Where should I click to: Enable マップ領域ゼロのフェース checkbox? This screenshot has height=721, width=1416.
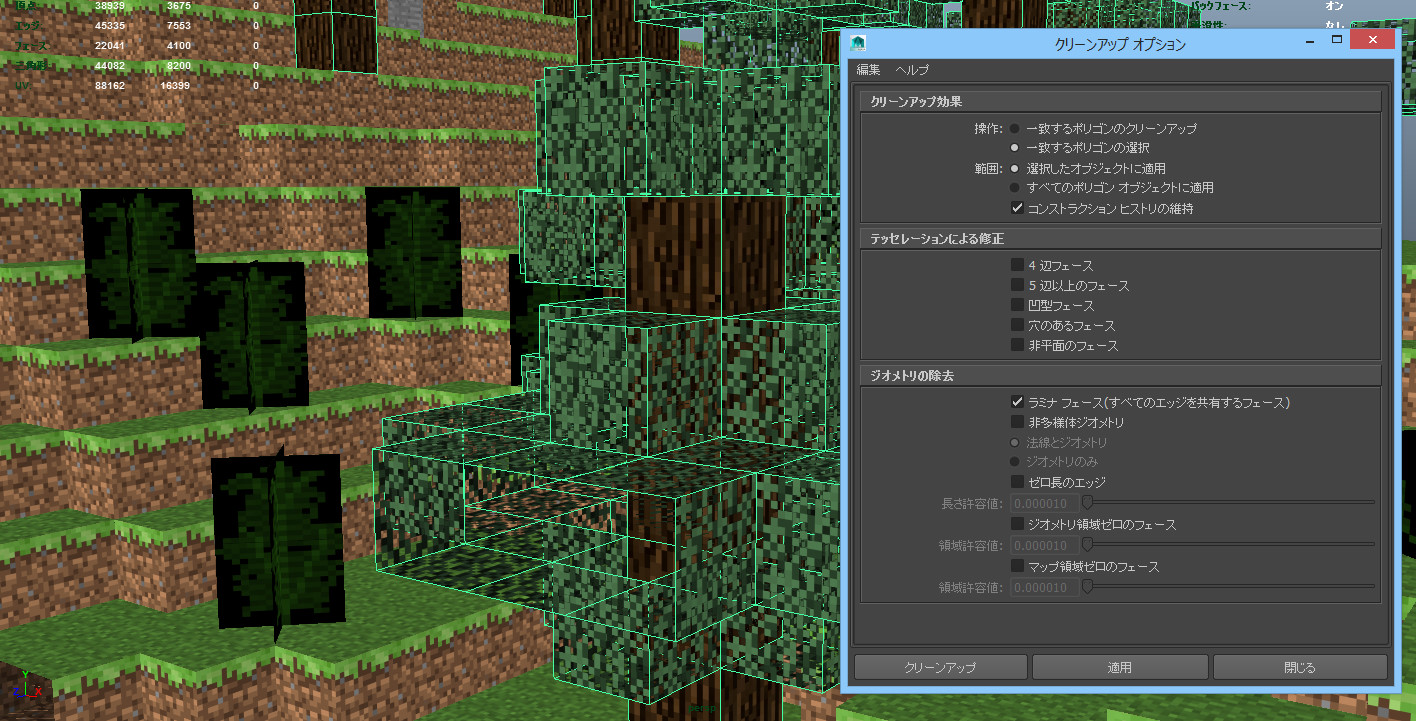point(1017,566)
